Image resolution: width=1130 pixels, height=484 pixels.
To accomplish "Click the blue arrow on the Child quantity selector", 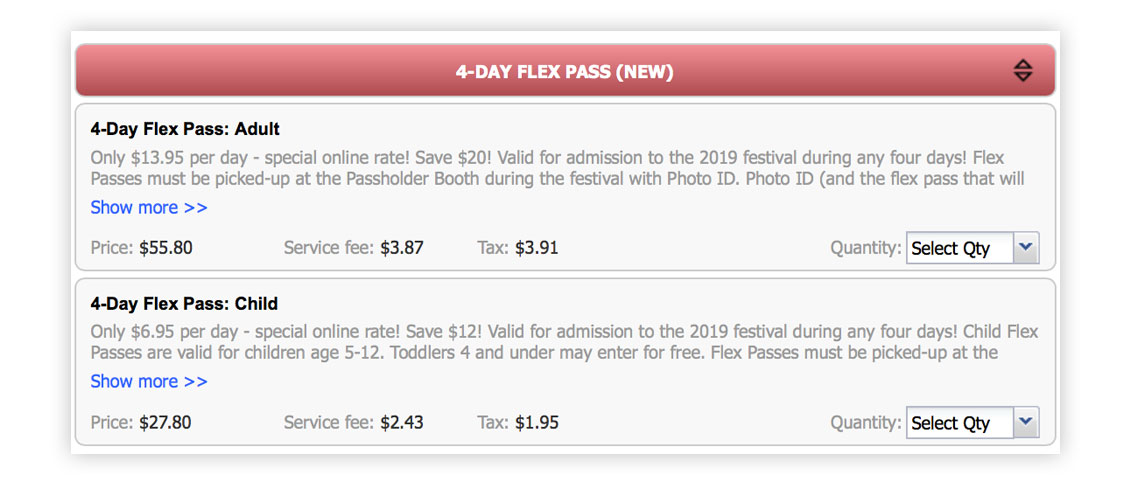I will tap(1026, 423).
